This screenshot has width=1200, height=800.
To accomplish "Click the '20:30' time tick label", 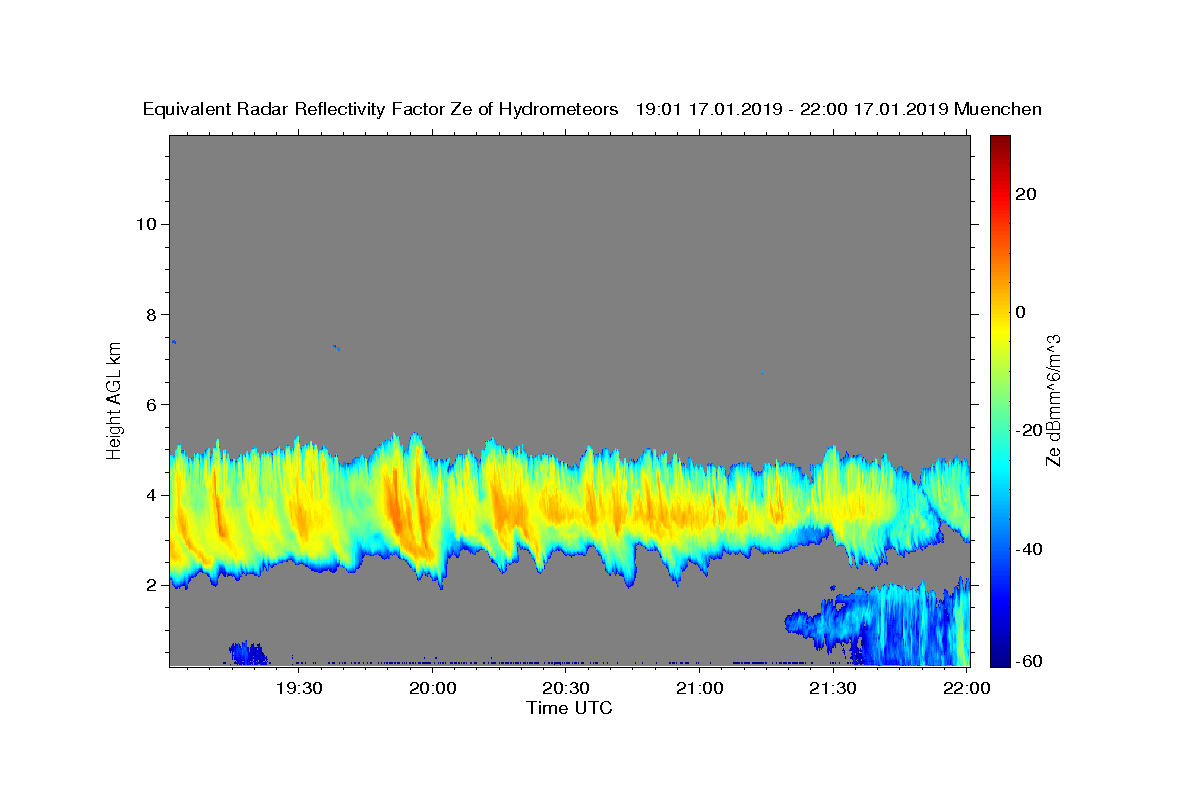I will tap(566, 688).
